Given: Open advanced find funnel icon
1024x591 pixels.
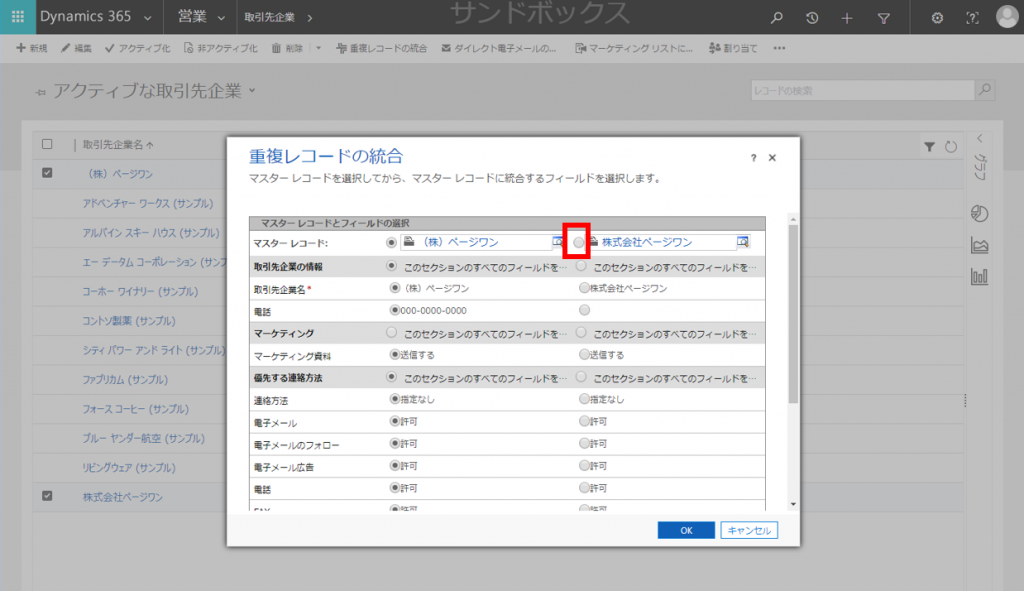Looking at the screenshot, I should [x=884, y=18].
